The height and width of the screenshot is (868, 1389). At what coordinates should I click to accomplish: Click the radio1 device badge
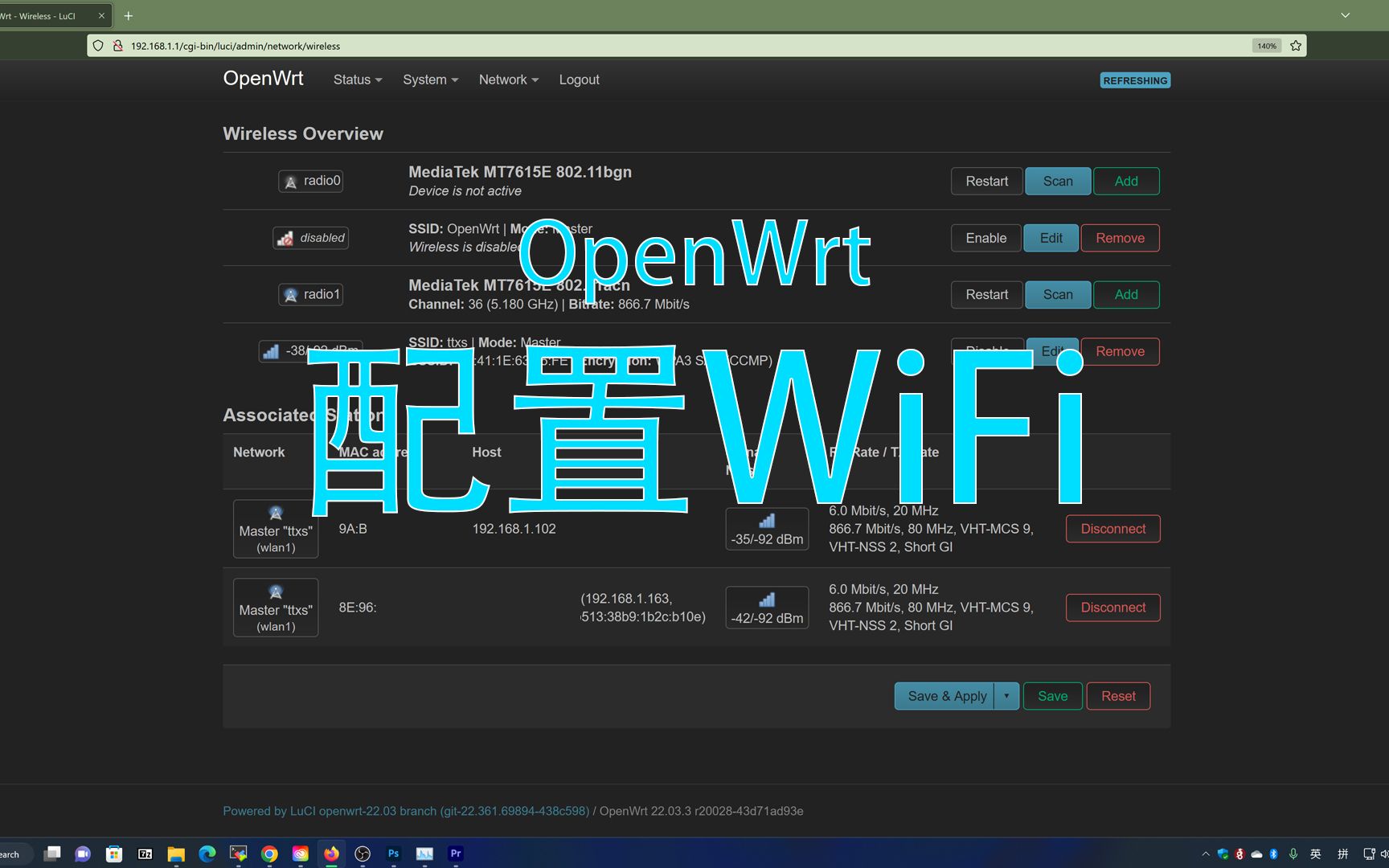point(311,294)
